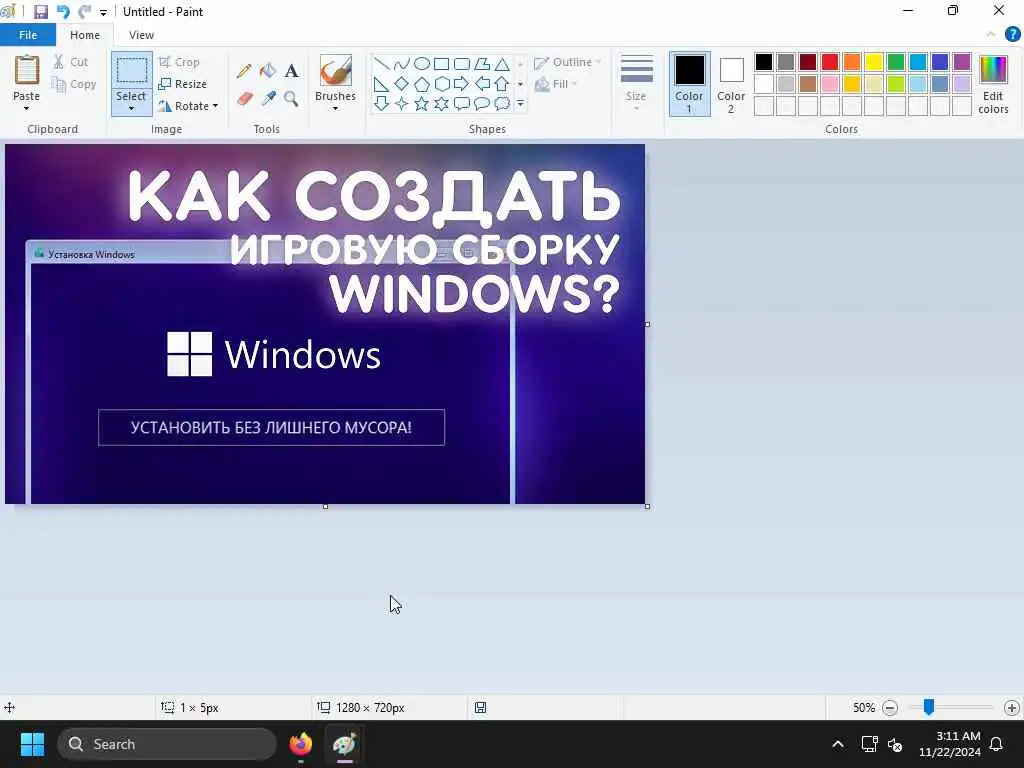
Task: Choose the Oval callout shape
Action: pyautogui.click(x=482, y=104)
